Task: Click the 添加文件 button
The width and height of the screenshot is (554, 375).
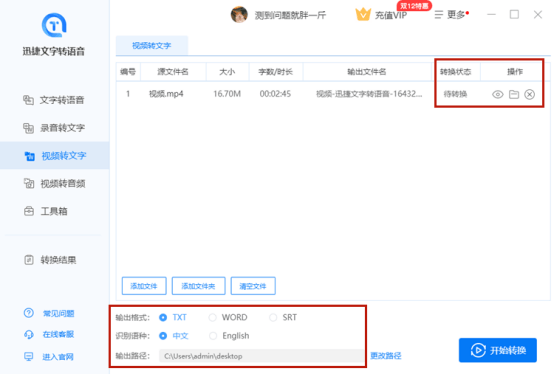Action: (144, 286)
